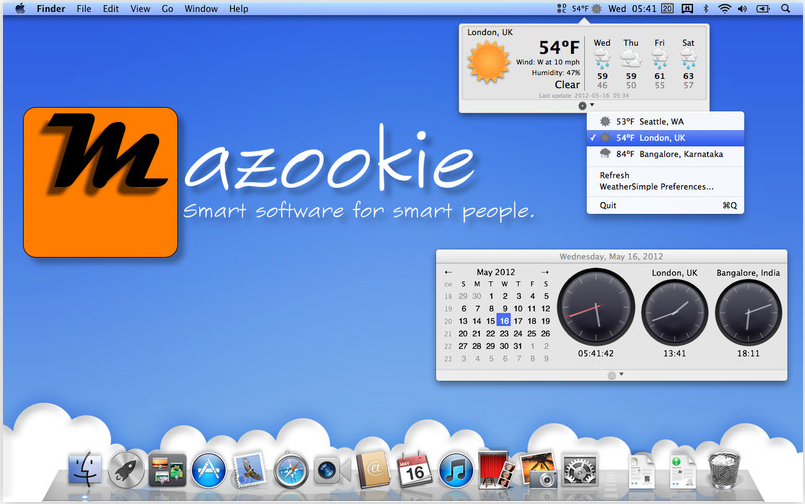The height and width of the screenshot is (504, 805).
Task: Launch Safari compass icon in Dock
Action: pos(291,470)
